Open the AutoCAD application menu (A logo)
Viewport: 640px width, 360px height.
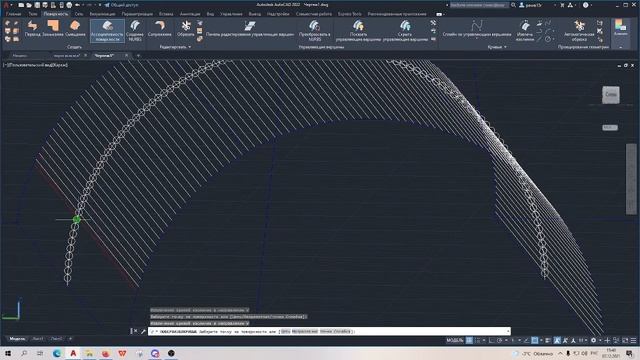[x=6, y=5]
